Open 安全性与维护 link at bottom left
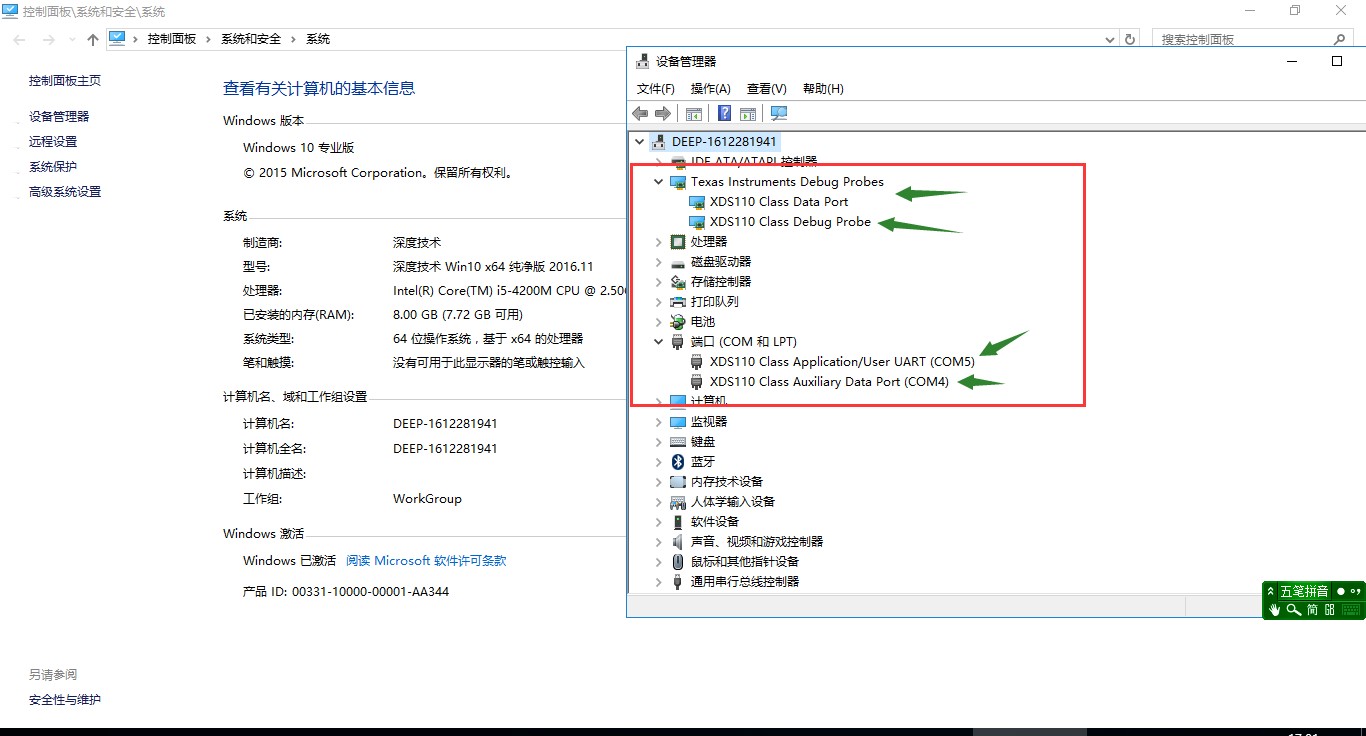 click(65, 700)
